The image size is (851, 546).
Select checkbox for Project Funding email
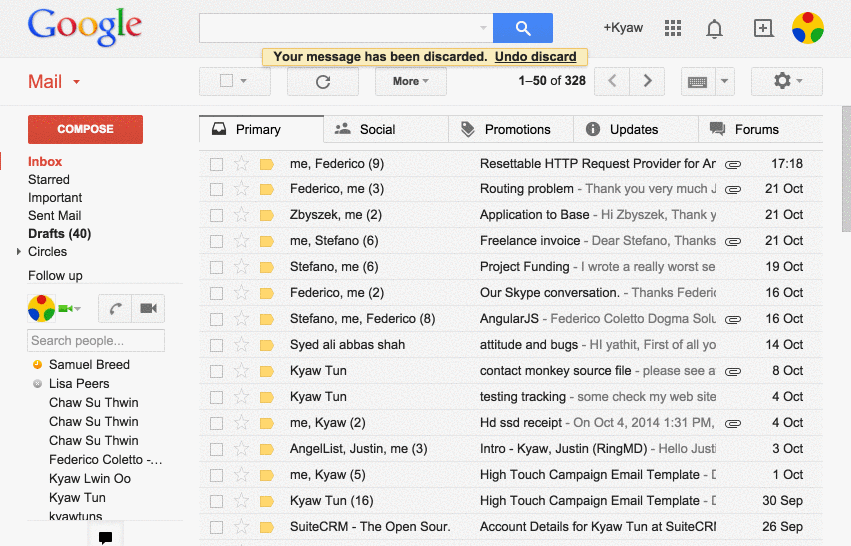[x=217, y=267]
